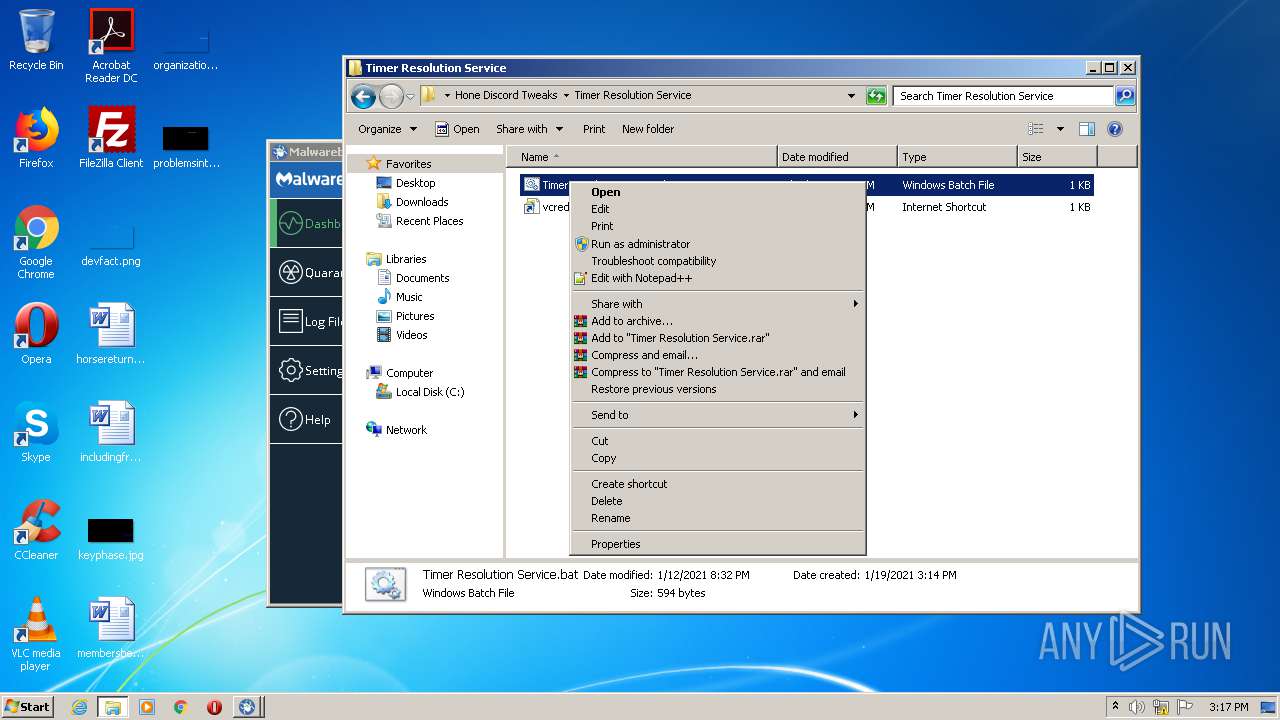Click the Start button
Viewport: 1280px width, 720px height.
(x=27, y=707)
